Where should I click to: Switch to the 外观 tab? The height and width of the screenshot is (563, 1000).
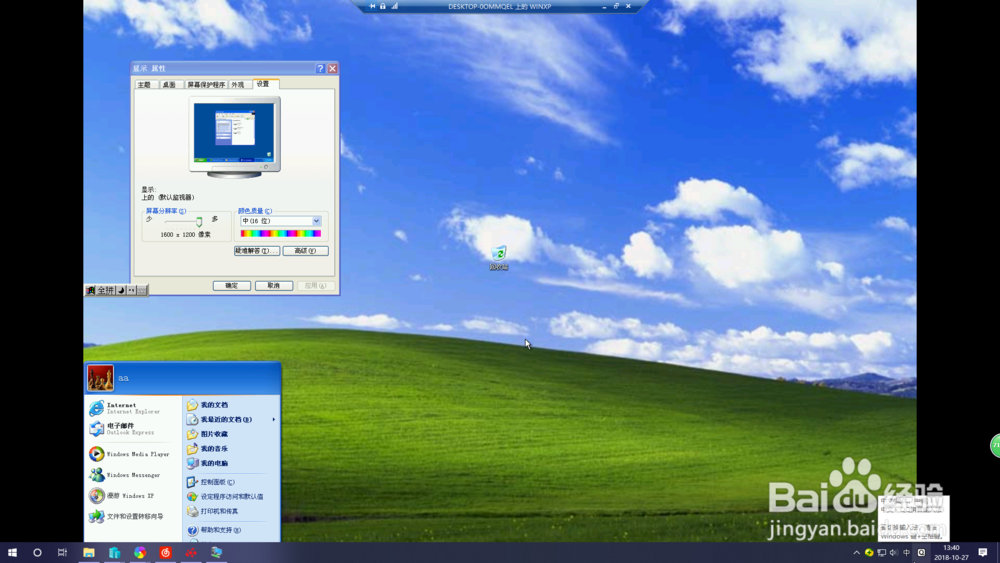point(239,85)
